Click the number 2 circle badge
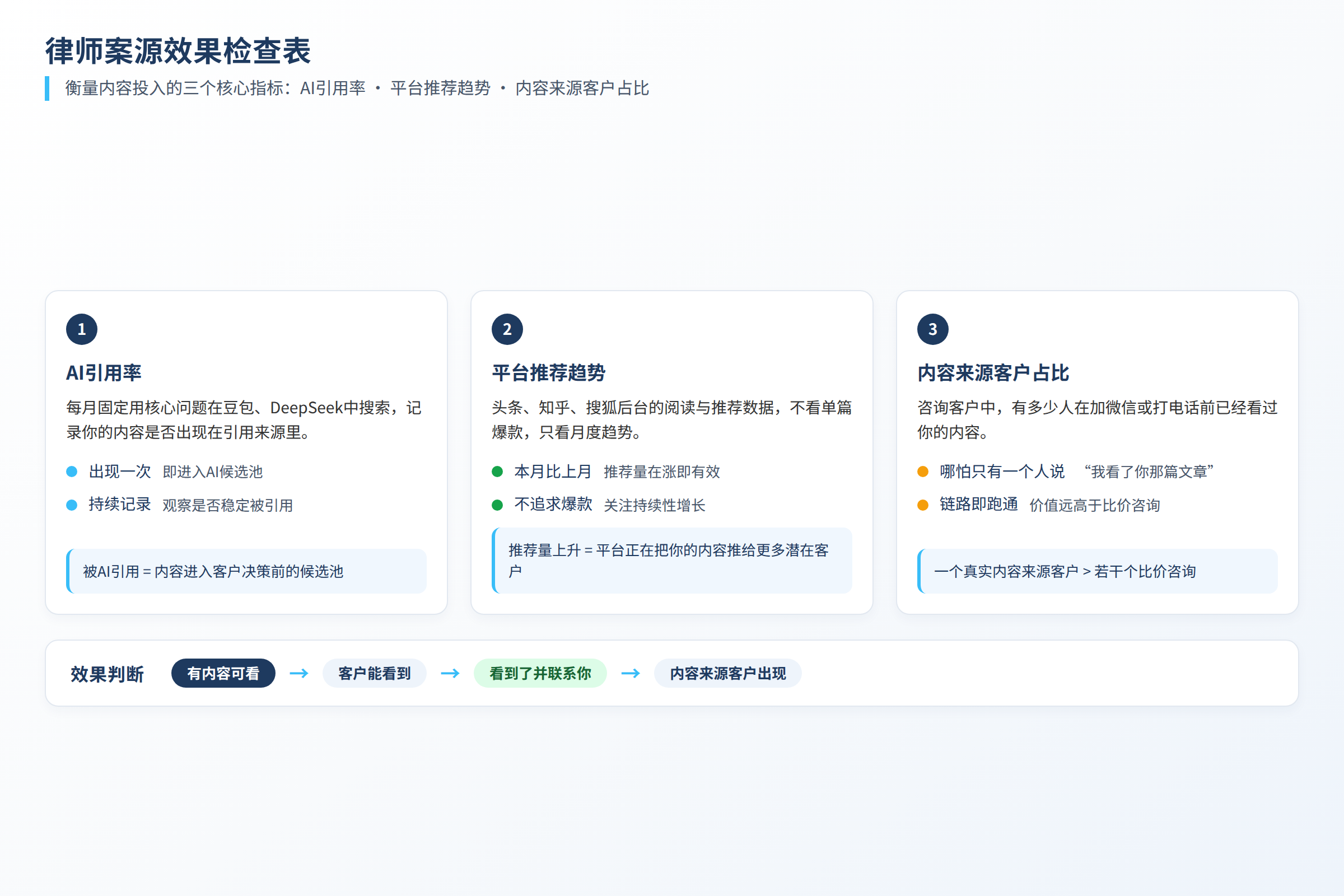This screenshot has width=1344, height=896. coord(507,329)
